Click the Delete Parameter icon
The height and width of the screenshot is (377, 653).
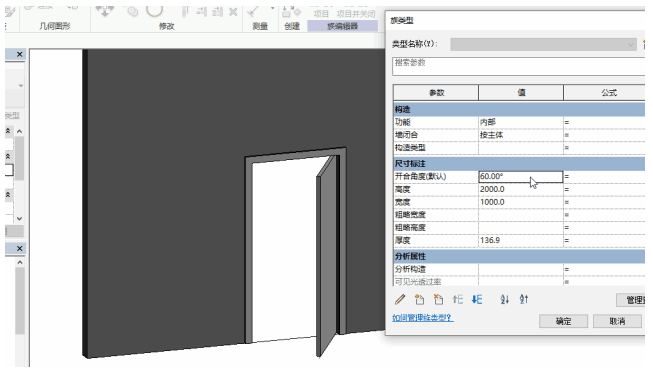point(438,299)
